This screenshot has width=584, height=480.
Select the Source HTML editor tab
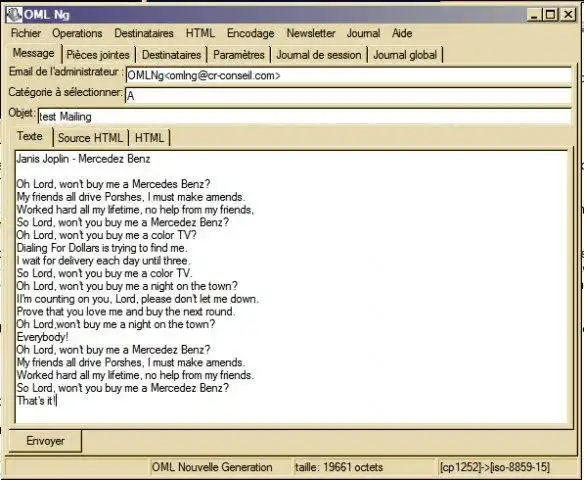pyautogui.click(x=90, y=138)
